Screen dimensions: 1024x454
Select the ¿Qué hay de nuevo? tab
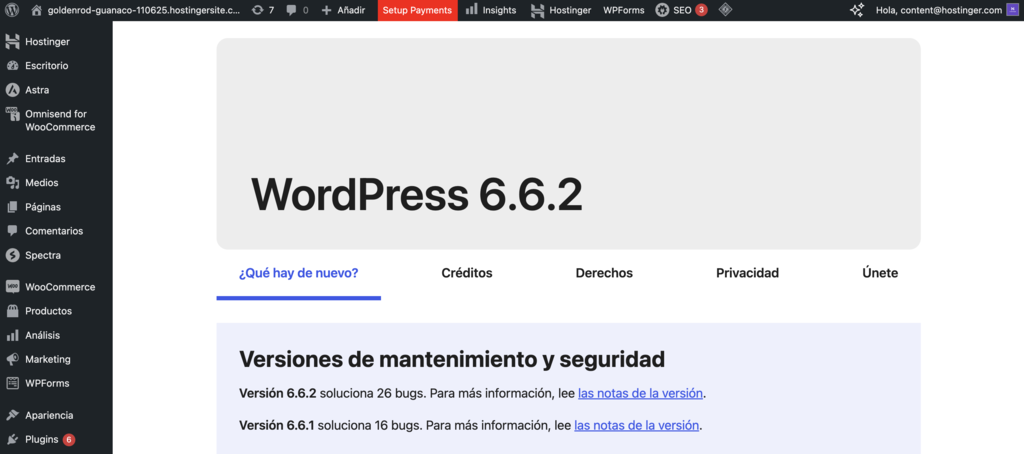[298, 273]
